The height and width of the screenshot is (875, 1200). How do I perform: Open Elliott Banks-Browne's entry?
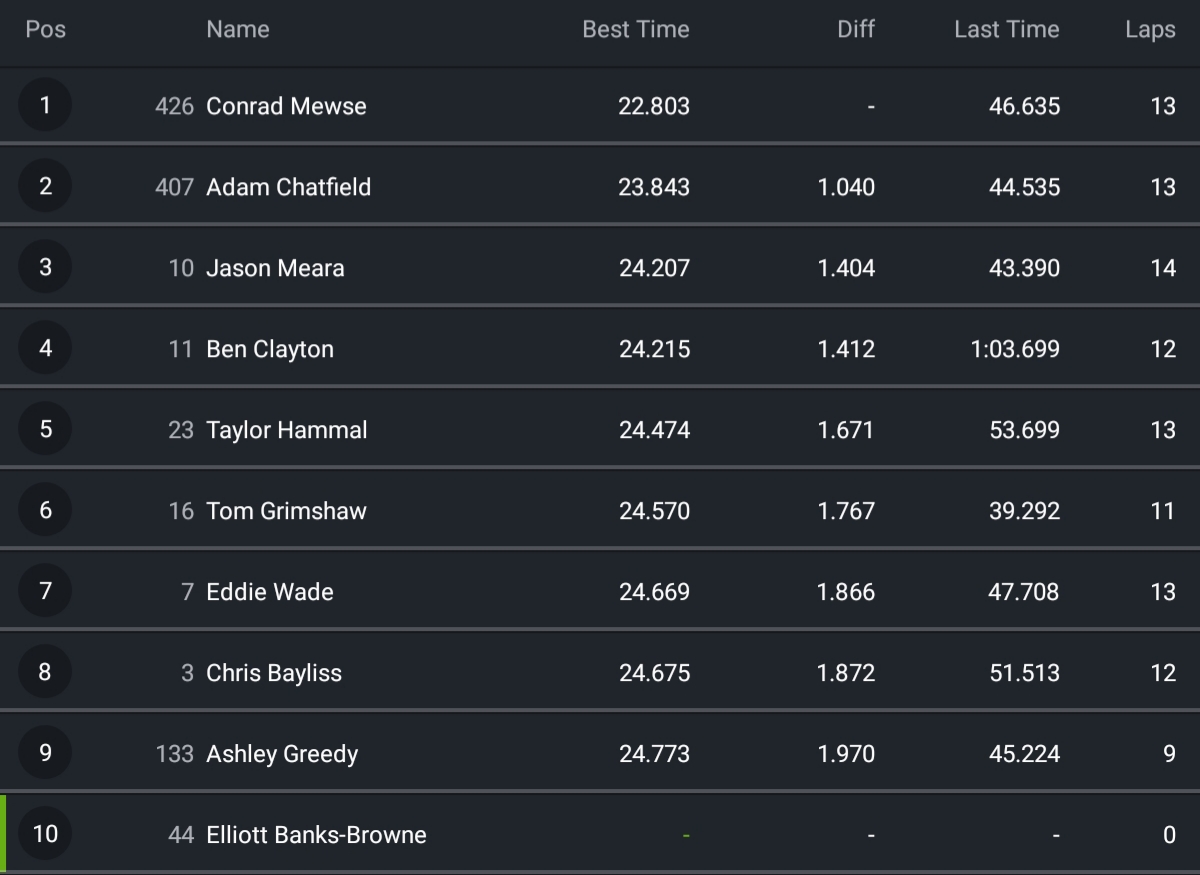click(x=316, y=835)
